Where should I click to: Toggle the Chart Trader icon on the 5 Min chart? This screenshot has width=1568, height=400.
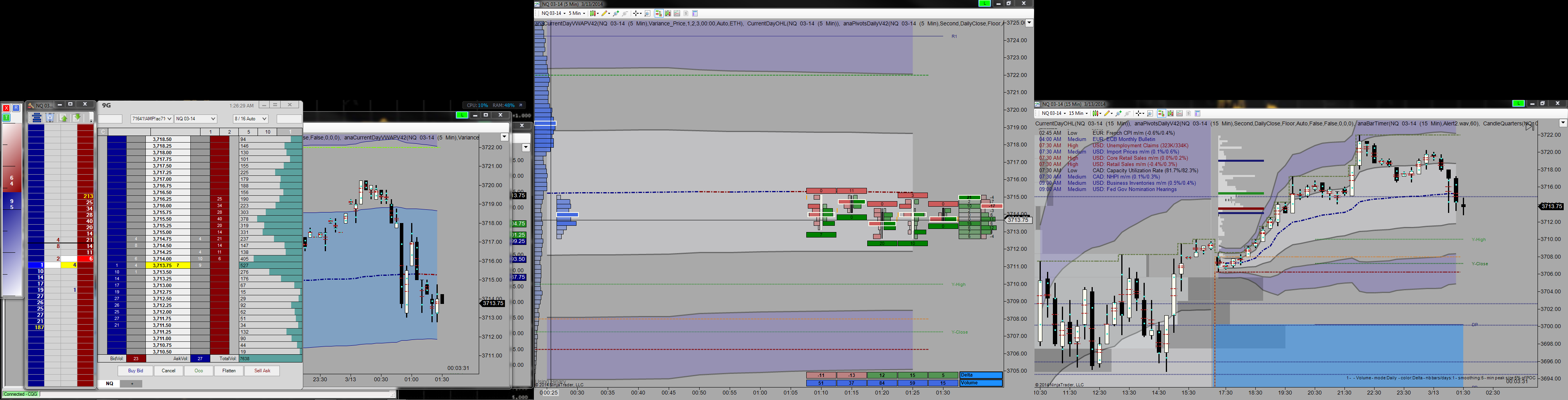(659, 13)
